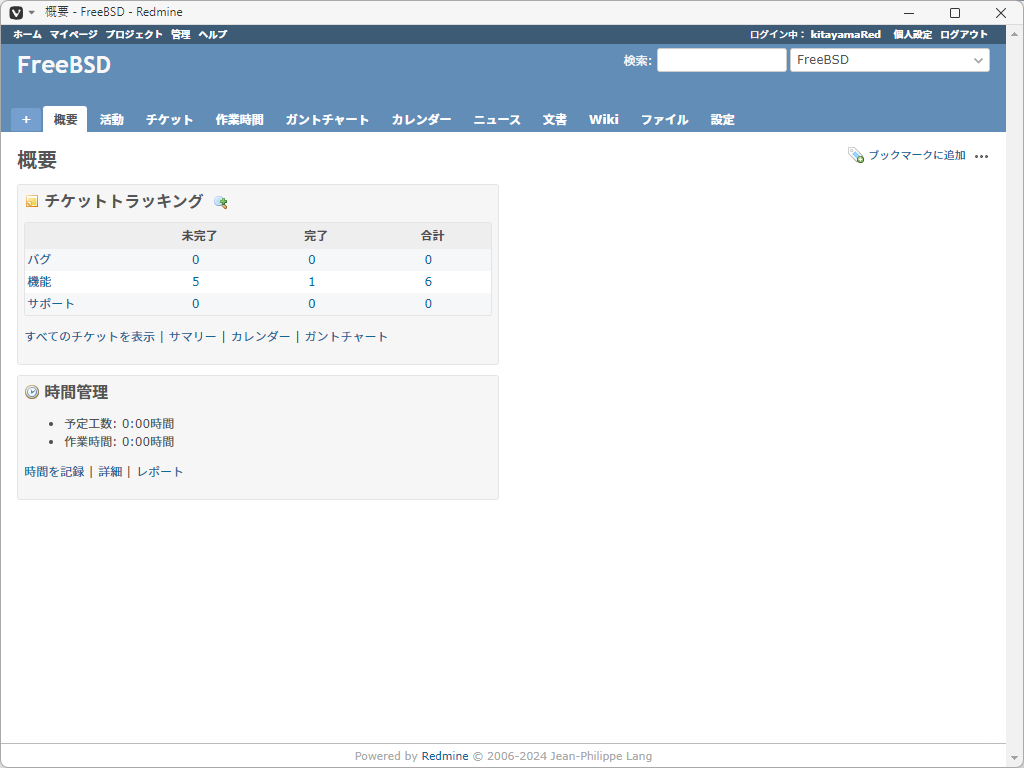
Task: Open カレンダー link below ticket table
Action: pyautogui.click(x=261, y=337)
